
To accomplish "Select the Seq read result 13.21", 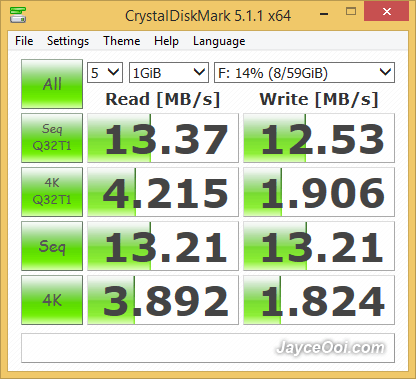I will (163, 246).
